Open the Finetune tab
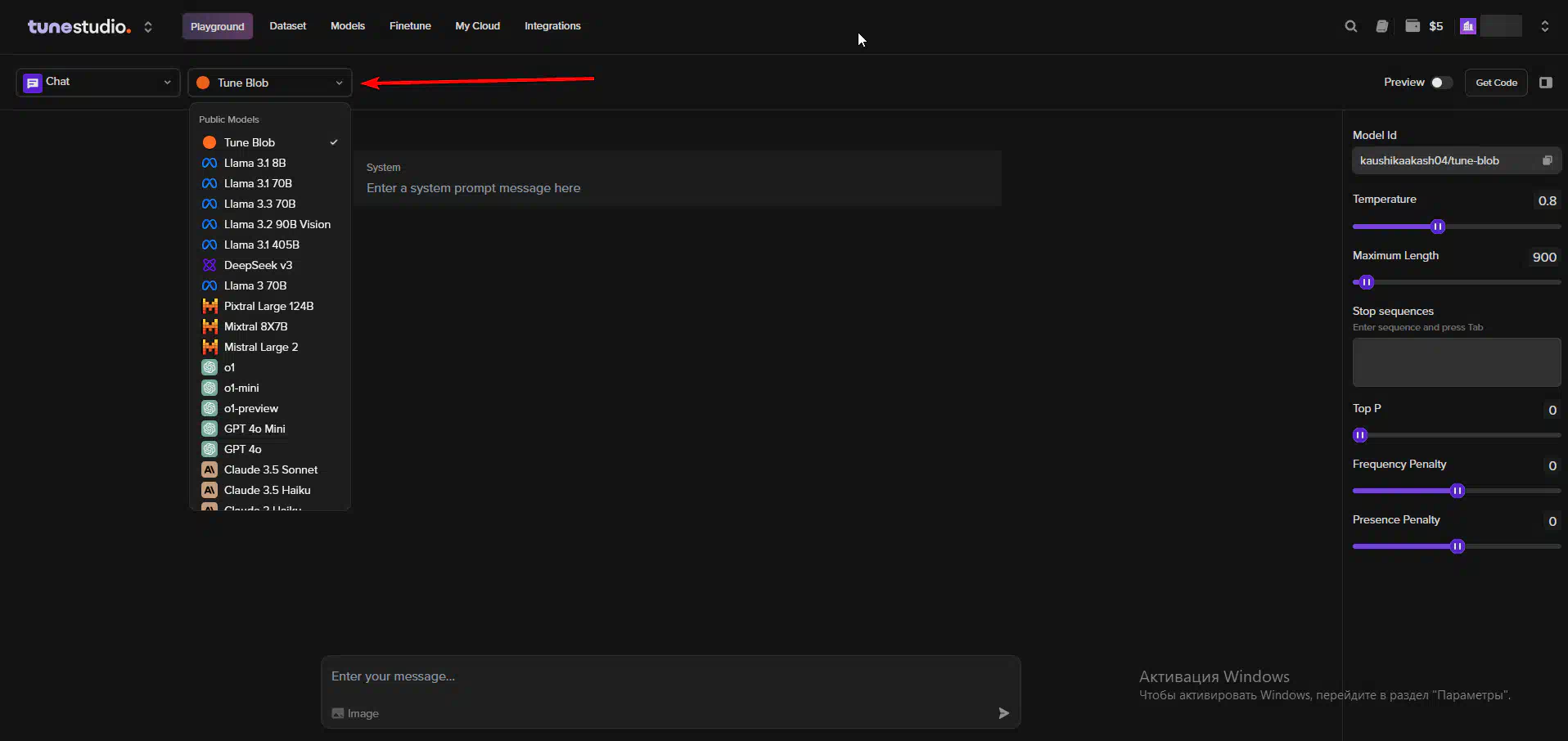1568x741 pixels. (x=410, y=26)
